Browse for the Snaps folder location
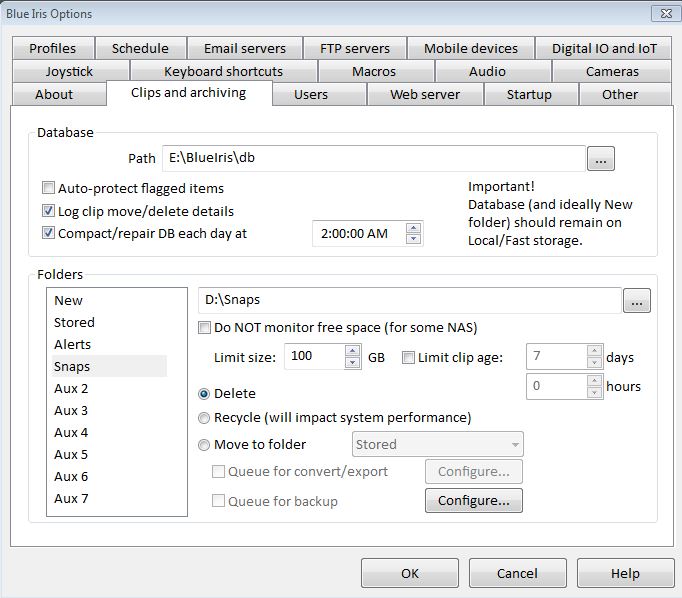682x598 pixels. point(637,300)
